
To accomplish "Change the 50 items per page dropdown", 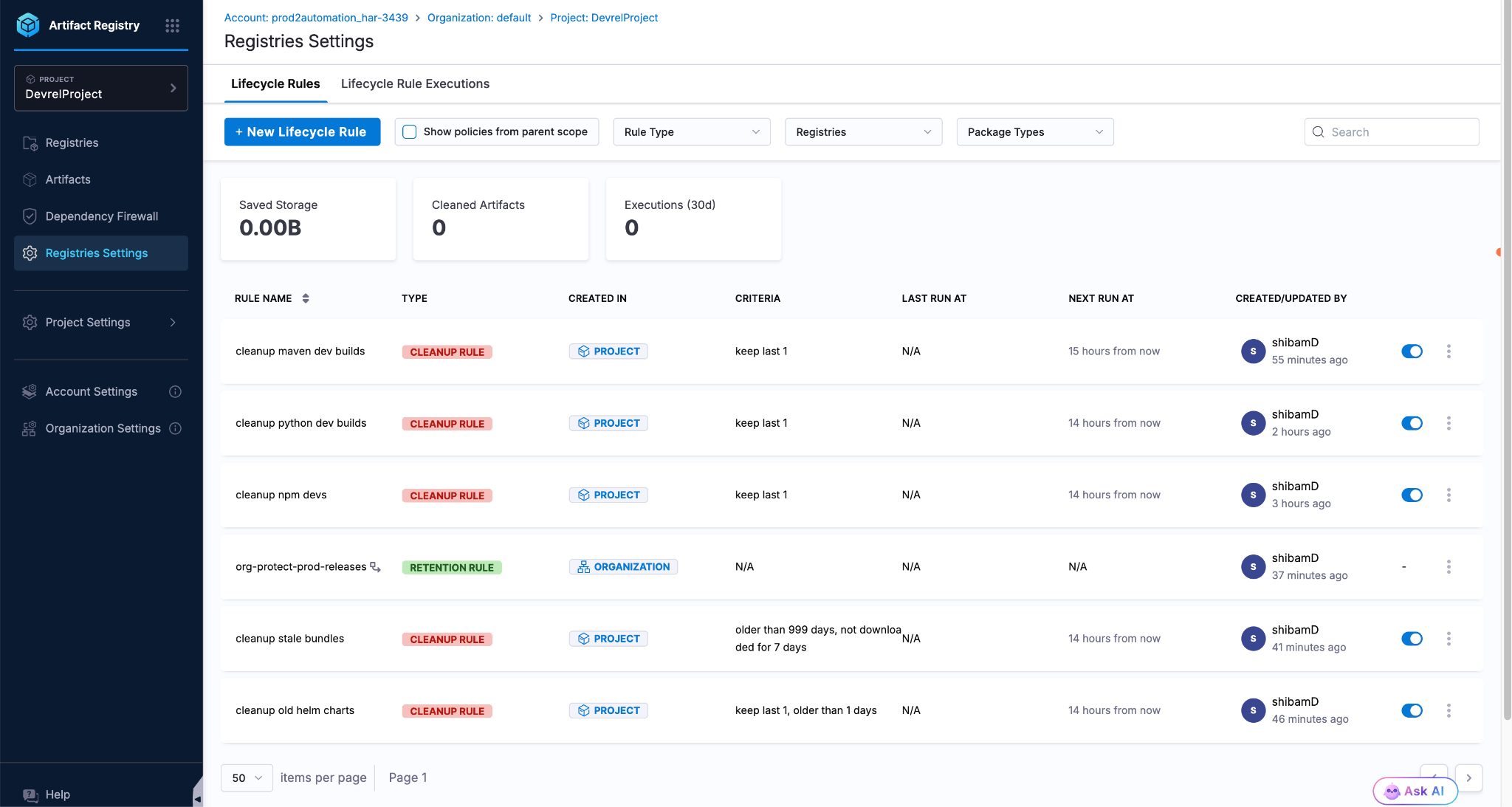I will point(247,777).
